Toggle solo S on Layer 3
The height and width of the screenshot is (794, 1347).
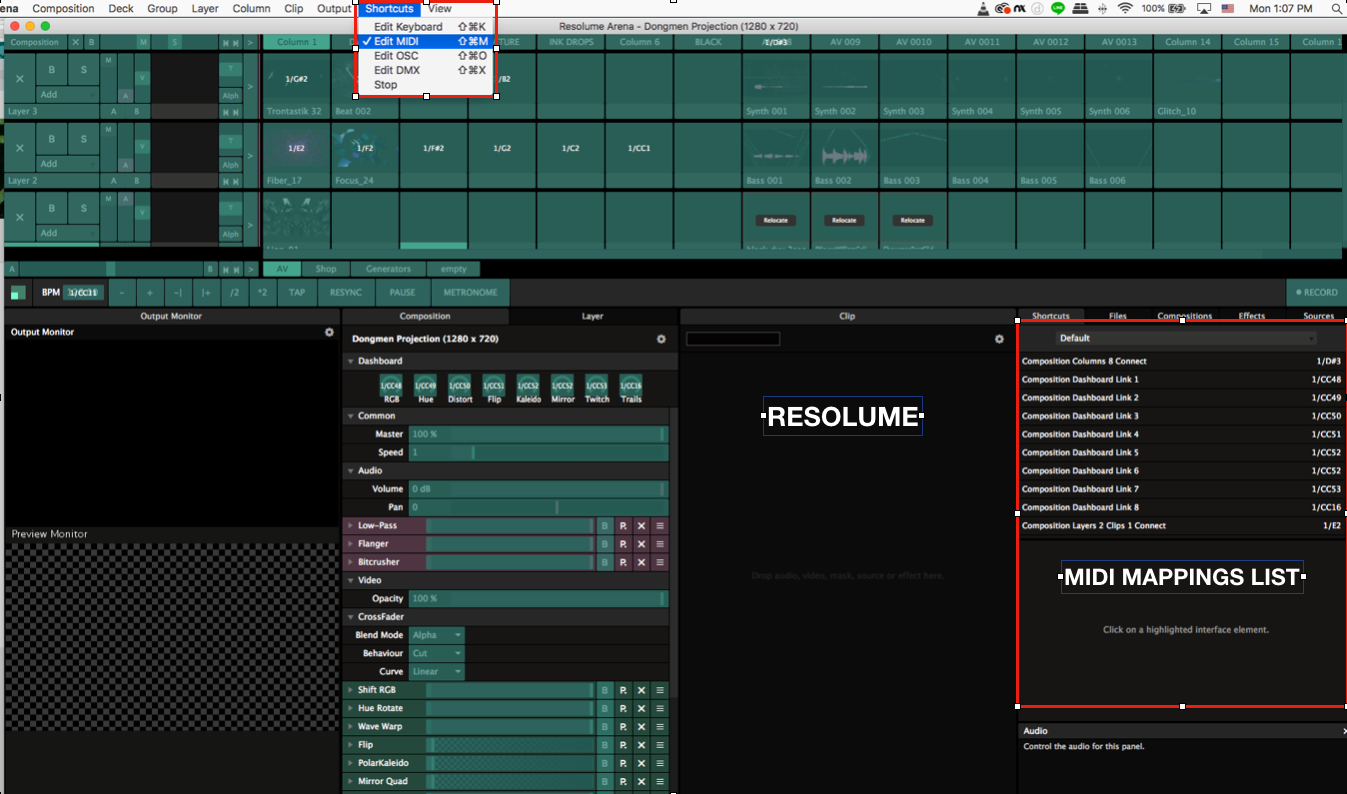pyautogui.click(x=84, y=68)
